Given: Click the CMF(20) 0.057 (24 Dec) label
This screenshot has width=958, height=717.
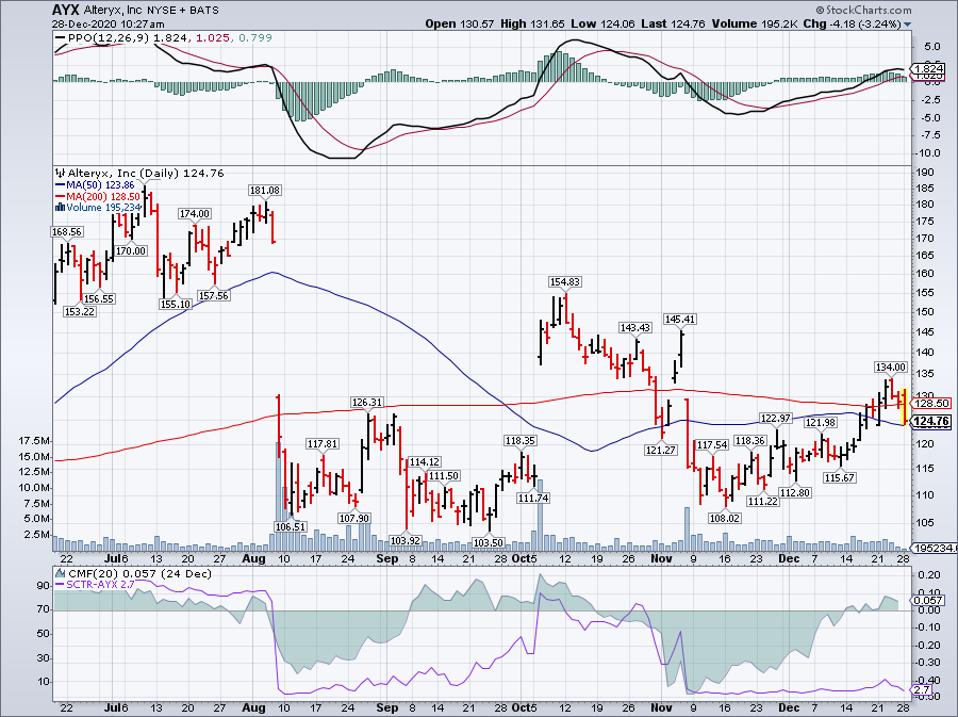Looking at the screenshot, I should pos(140,573).
